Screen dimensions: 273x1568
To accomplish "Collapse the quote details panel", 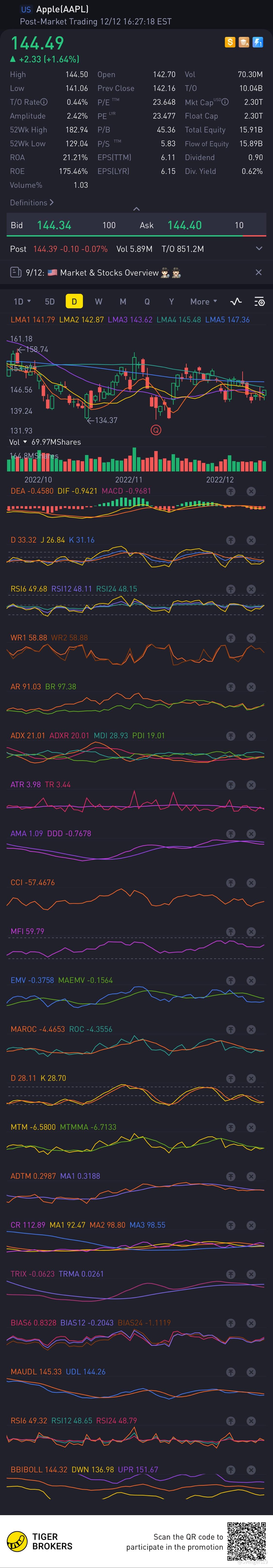I will tap(136, 209).
